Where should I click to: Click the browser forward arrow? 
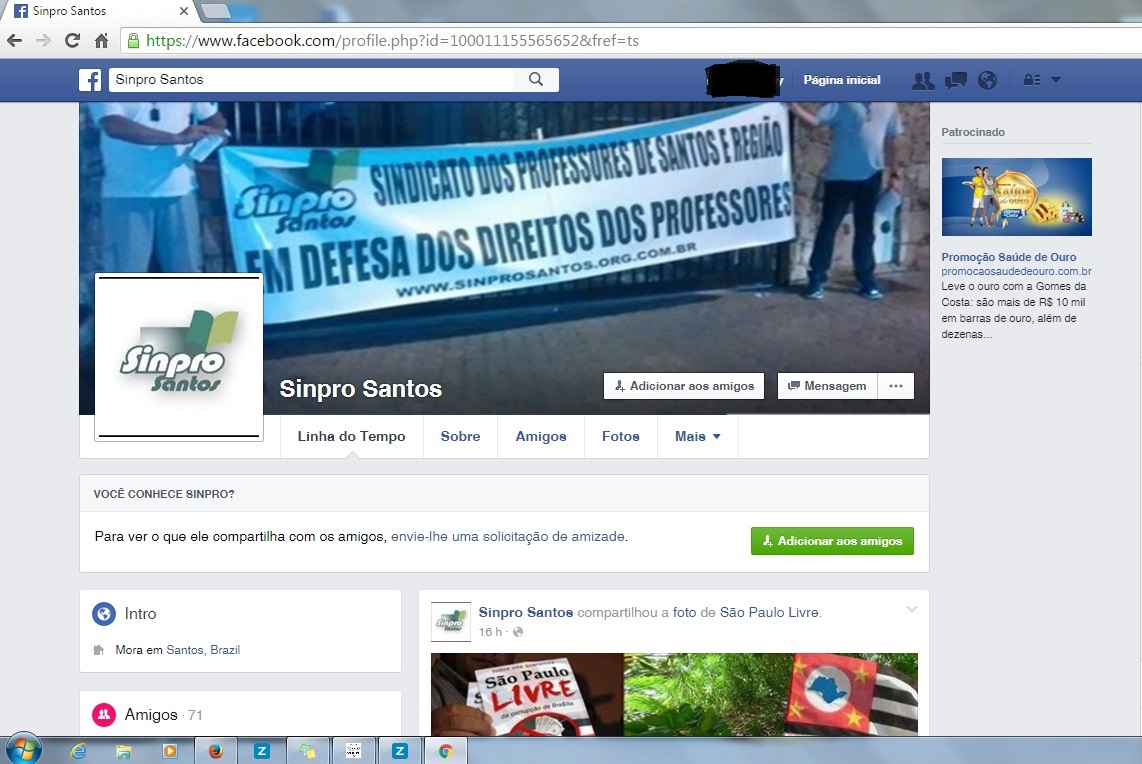point(44,41)
